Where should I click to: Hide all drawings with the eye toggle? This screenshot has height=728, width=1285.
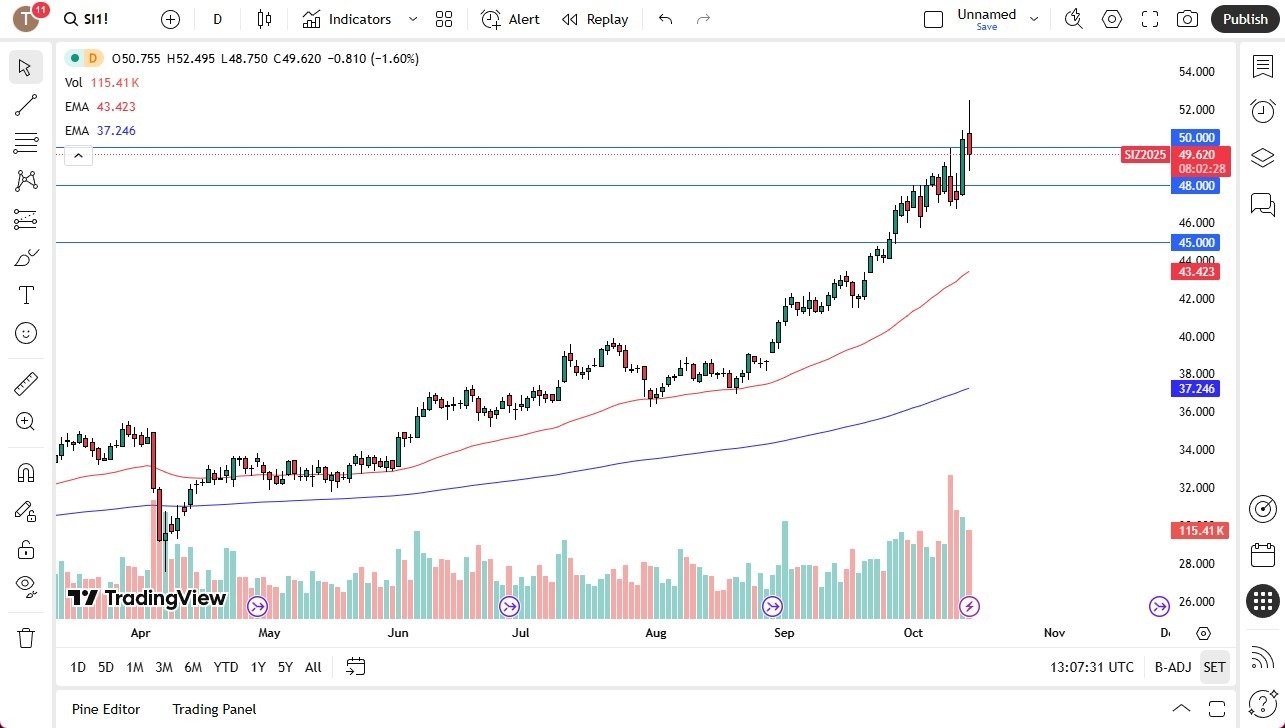pyautogui.click(x=25, y=585)
